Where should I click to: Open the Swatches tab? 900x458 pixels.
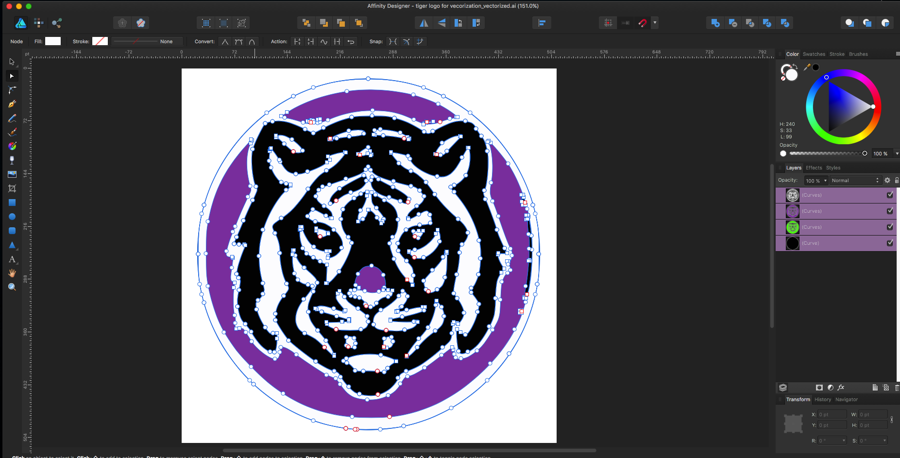click(x=813, y=54)
